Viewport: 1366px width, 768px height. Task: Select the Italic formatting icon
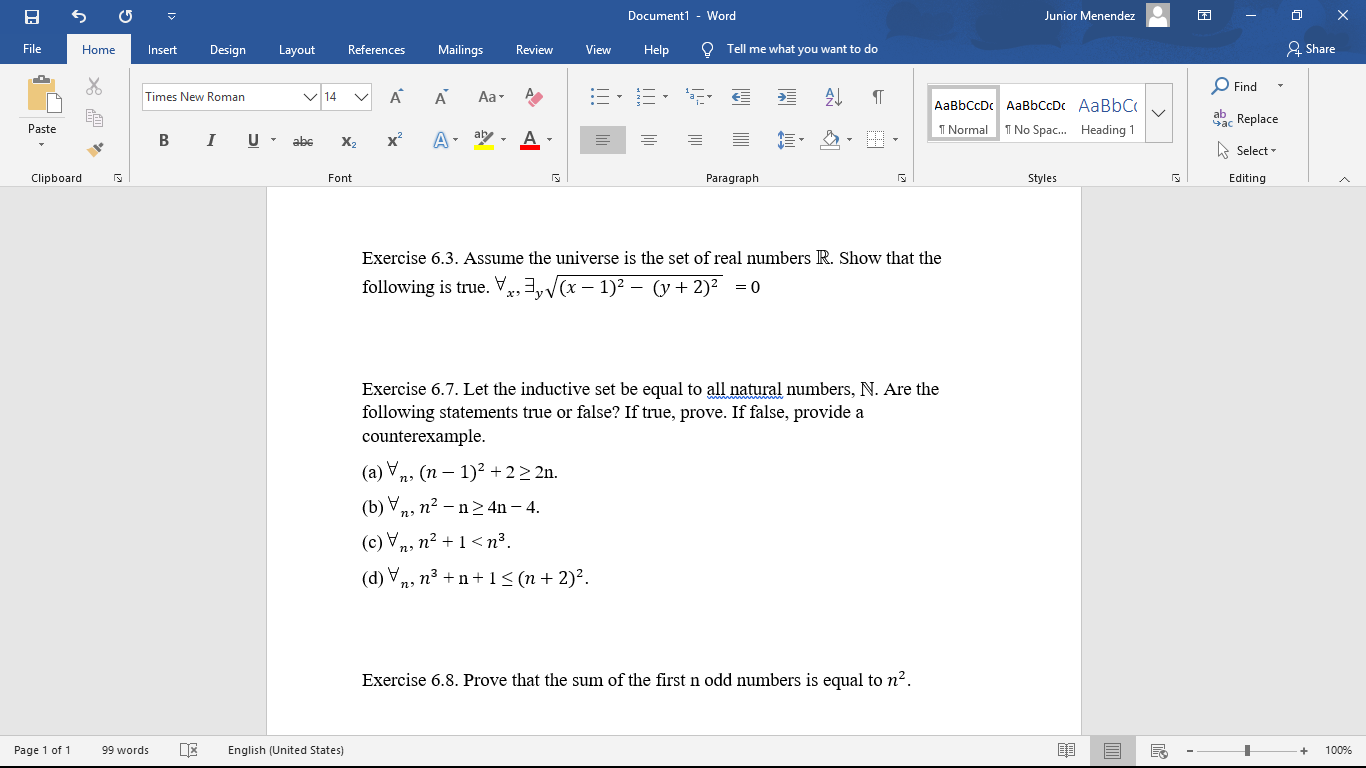[x=210, y=140]
